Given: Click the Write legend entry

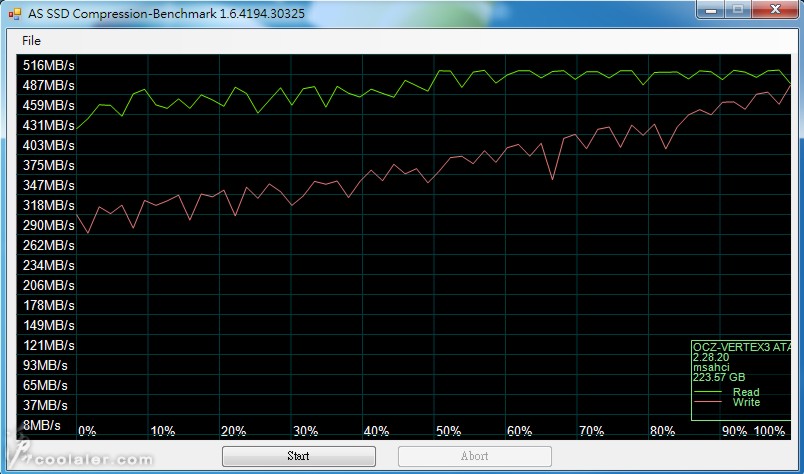Looking at the screenshot, I should (x=746, y=402).
